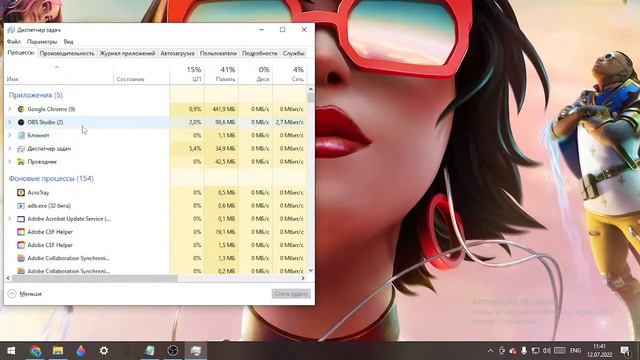640x360 pixels.
Task: Open the droplet app on taskbar
Action: point(81,351)
